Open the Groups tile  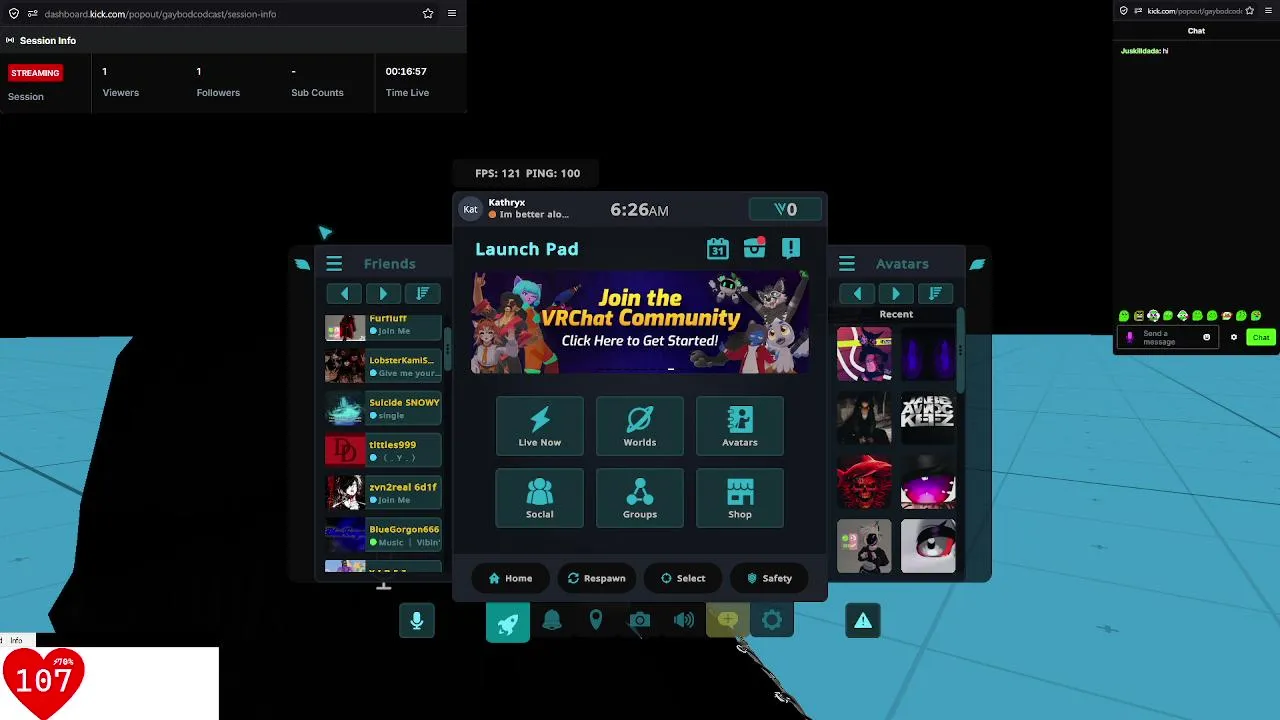[640, 498]
